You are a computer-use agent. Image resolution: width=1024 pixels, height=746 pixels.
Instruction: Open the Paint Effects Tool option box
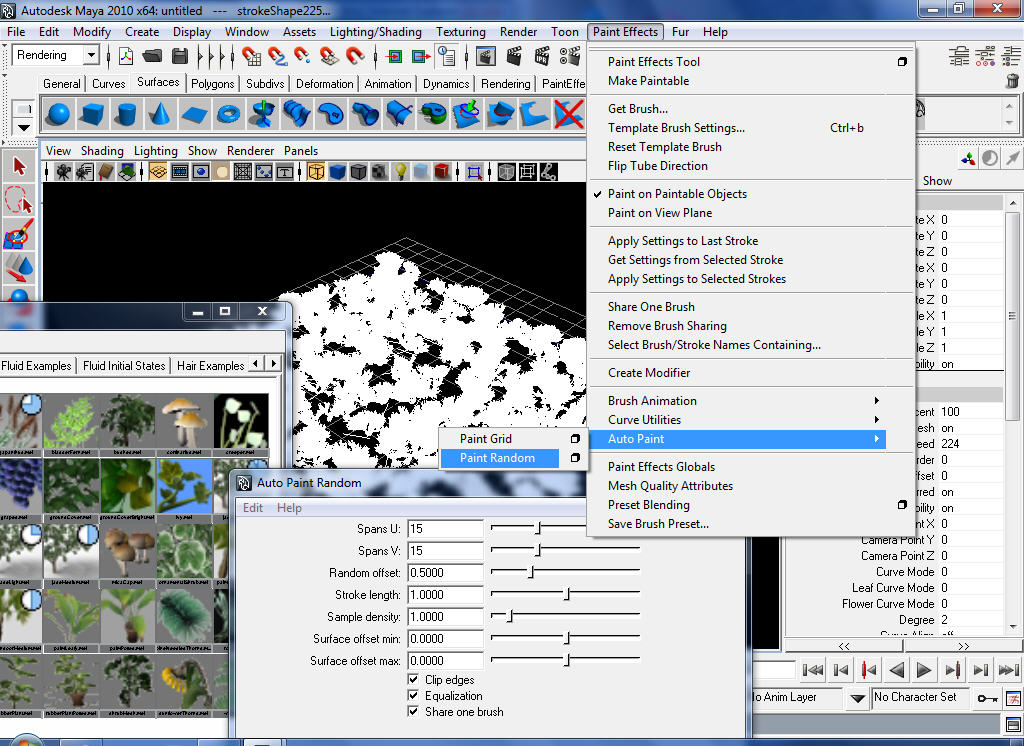(x=902, y=62)
